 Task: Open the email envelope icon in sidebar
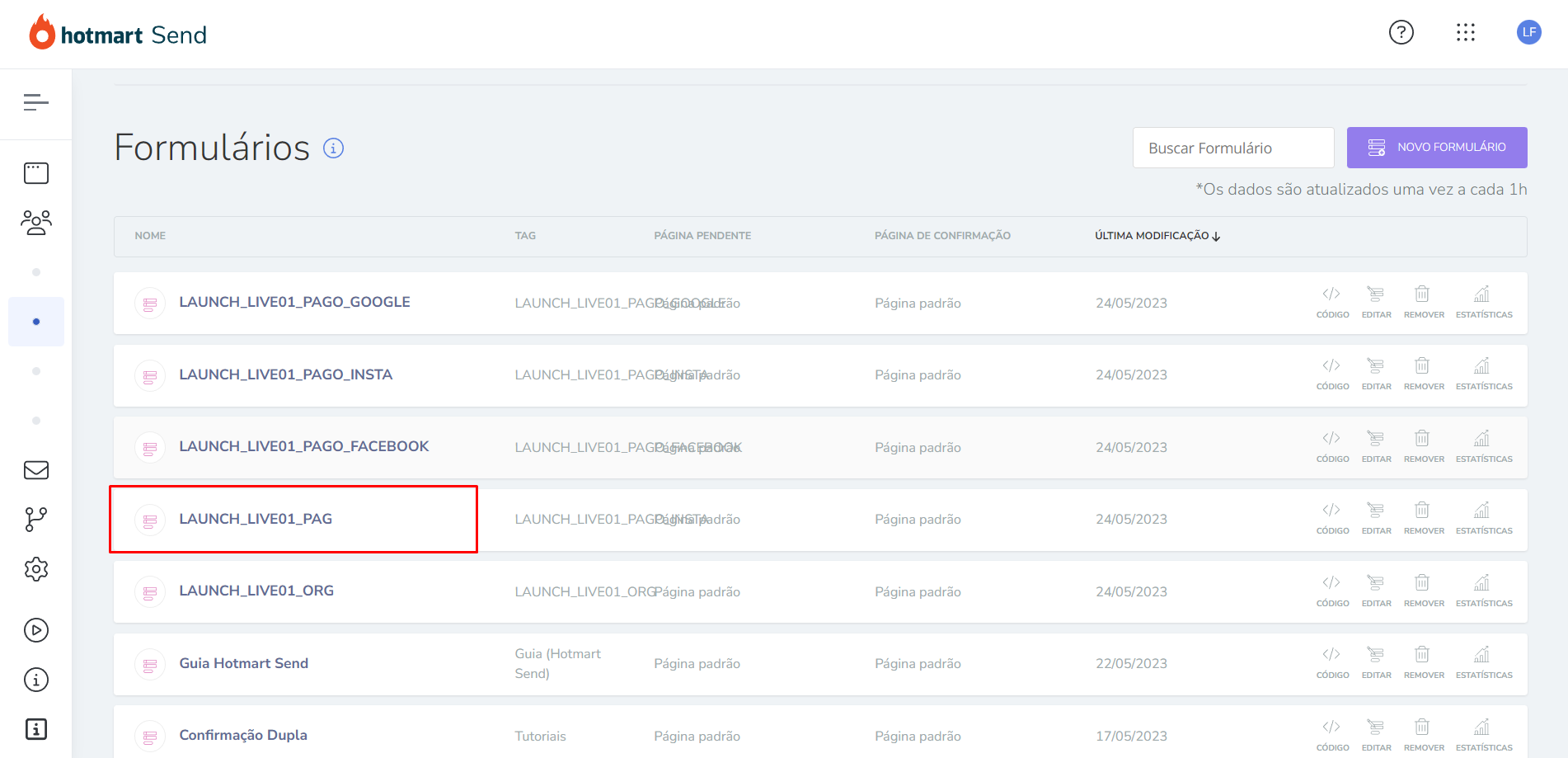pyautogui.click(x=36, y=470)
